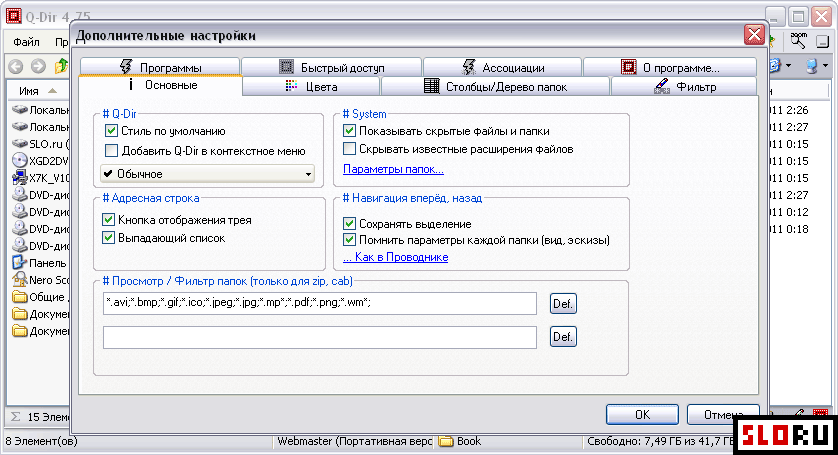Click the red Q-Dir icon on О программе tab
This screenshot has width=838, height=455.
pyautogui.click(x=628, y=67)
